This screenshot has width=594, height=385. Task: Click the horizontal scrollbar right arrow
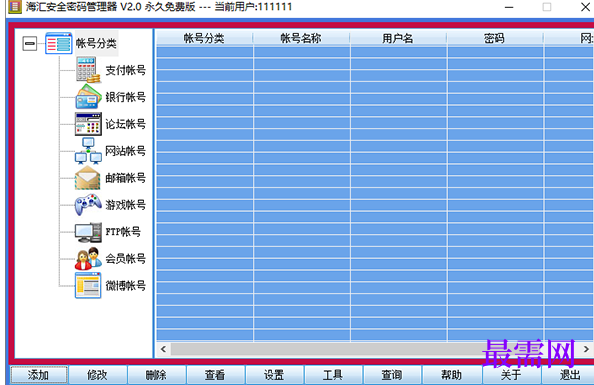point(586,349)
